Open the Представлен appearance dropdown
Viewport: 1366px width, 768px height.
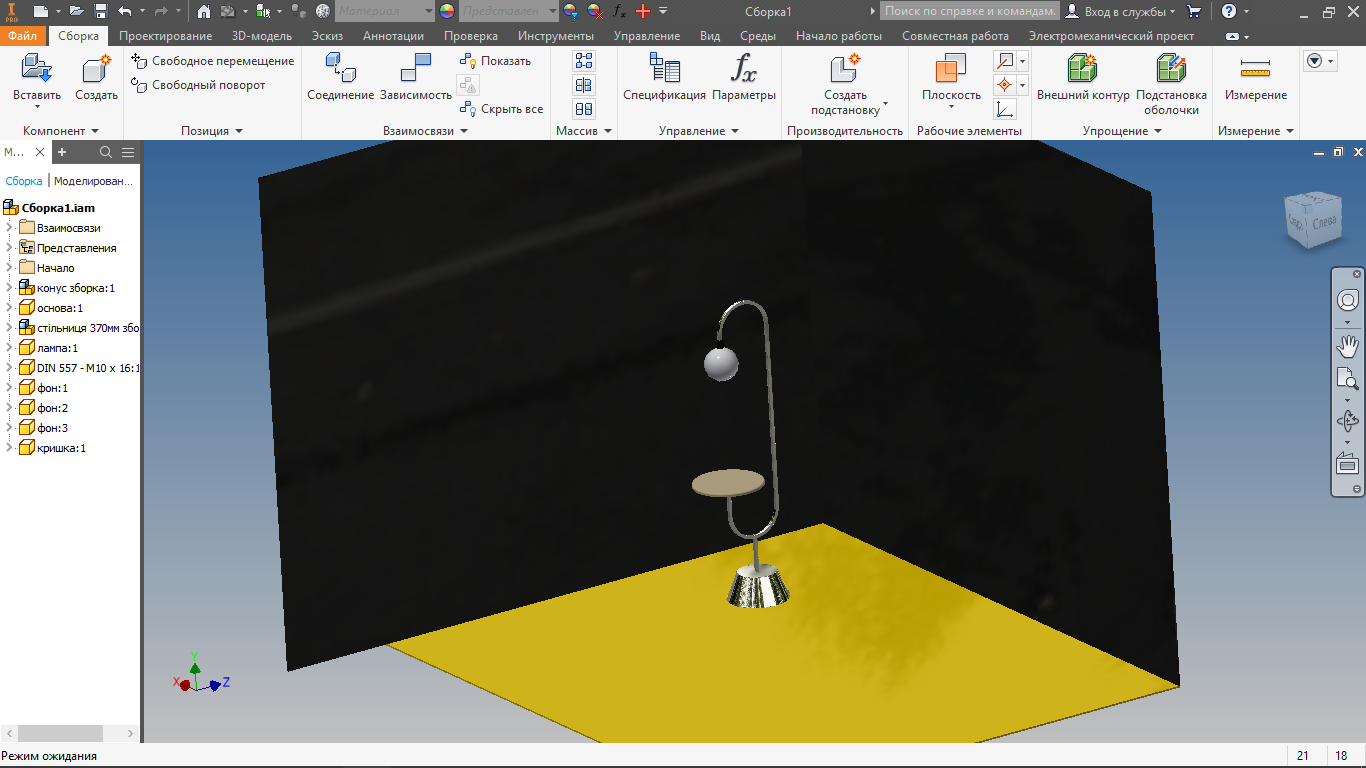(509, 12)
